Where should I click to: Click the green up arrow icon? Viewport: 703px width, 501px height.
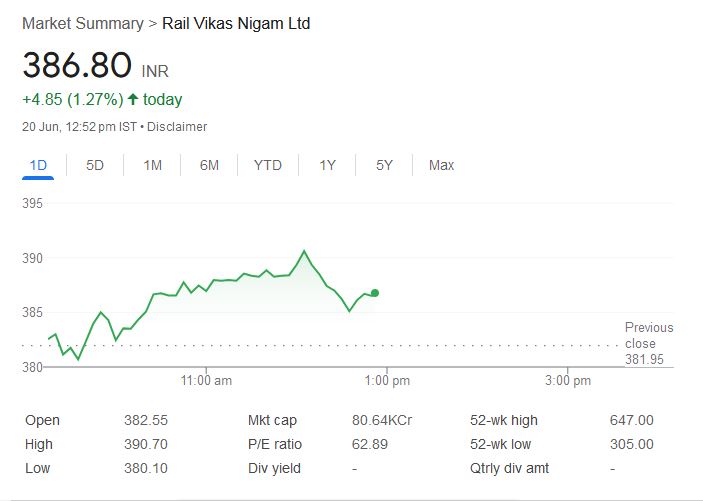click(x=132, y=99)
